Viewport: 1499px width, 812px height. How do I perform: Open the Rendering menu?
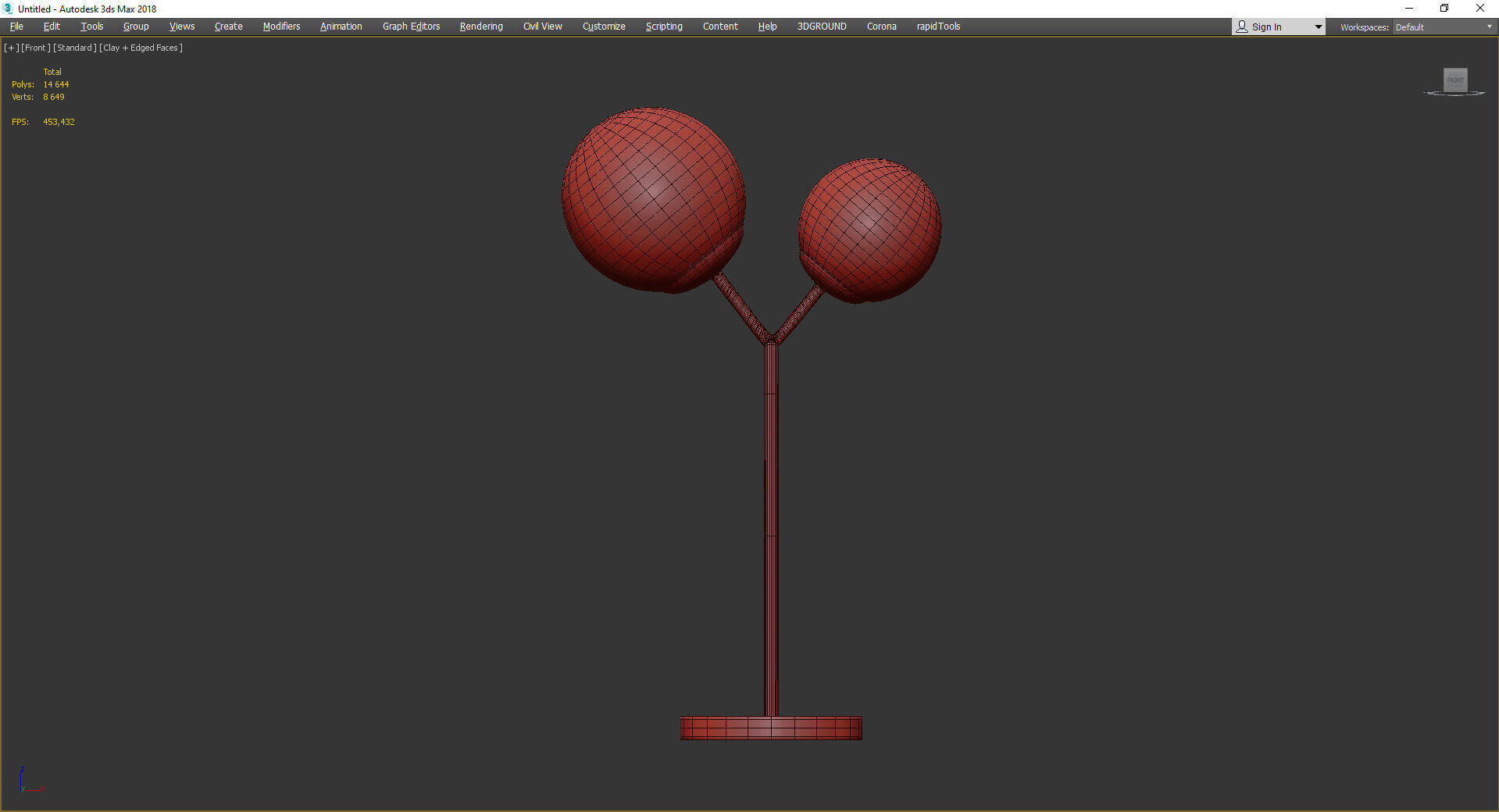(x=481, y=27)
